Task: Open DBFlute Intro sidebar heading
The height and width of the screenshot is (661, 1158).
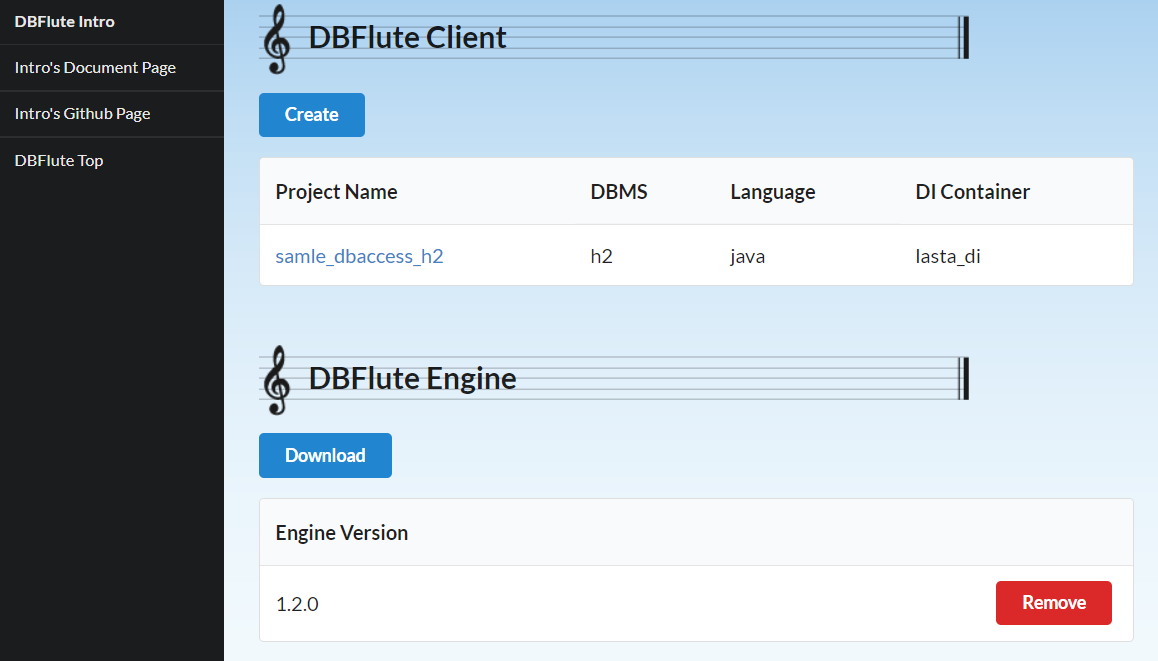Action: click(65, 21)
